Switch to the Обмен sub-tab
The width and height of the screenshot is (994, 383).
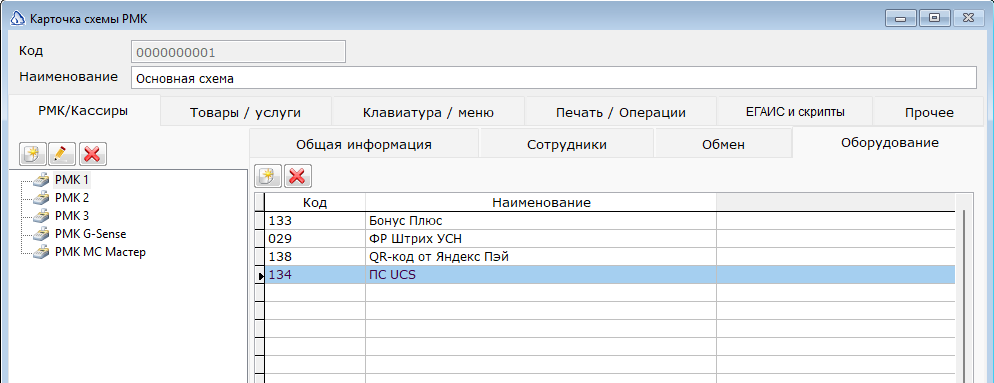723,144
